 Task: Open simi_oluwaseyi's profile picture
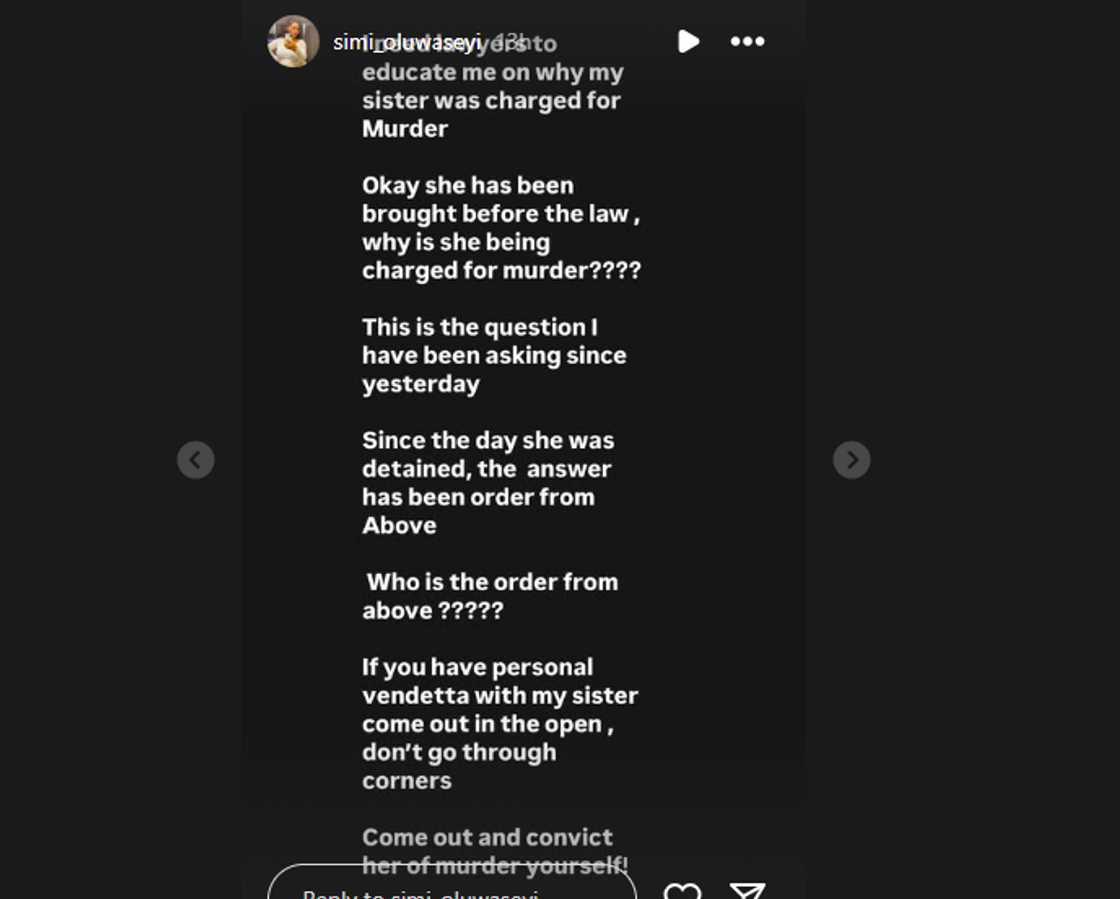point(293,41)
